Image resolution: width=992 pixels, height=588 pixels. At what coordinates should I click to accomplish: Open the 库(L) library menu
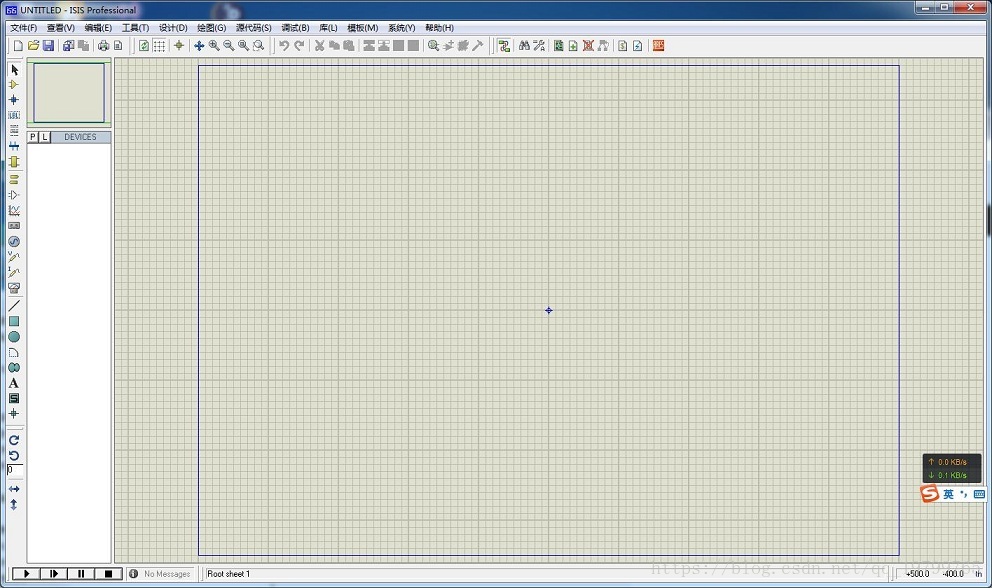pyautogui.click(x=328, y=28)
